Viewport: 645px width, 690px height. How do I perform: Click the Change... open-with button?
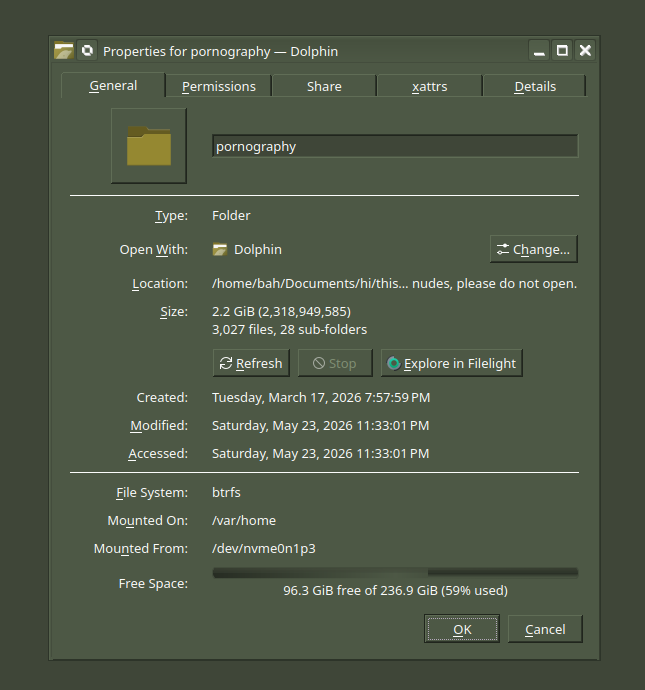point(534,249)
